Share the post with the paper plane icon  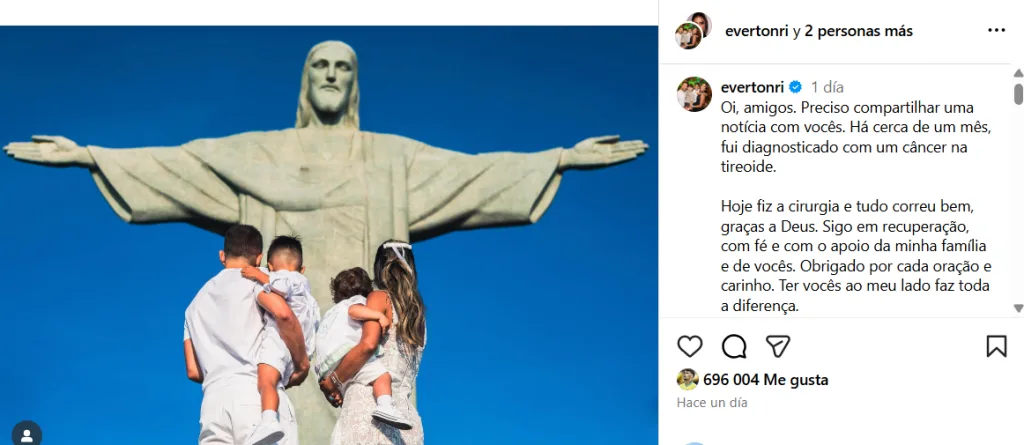(x=778, y=346)
